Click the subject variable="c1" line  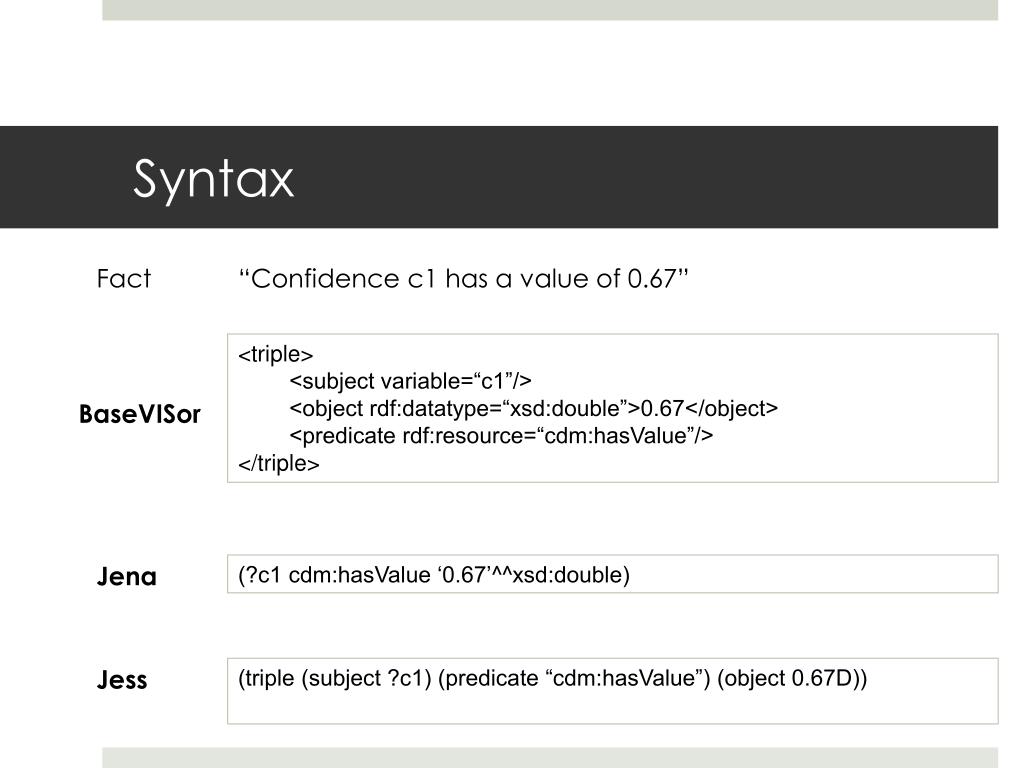pyautogui.click(x=410, y=381)
